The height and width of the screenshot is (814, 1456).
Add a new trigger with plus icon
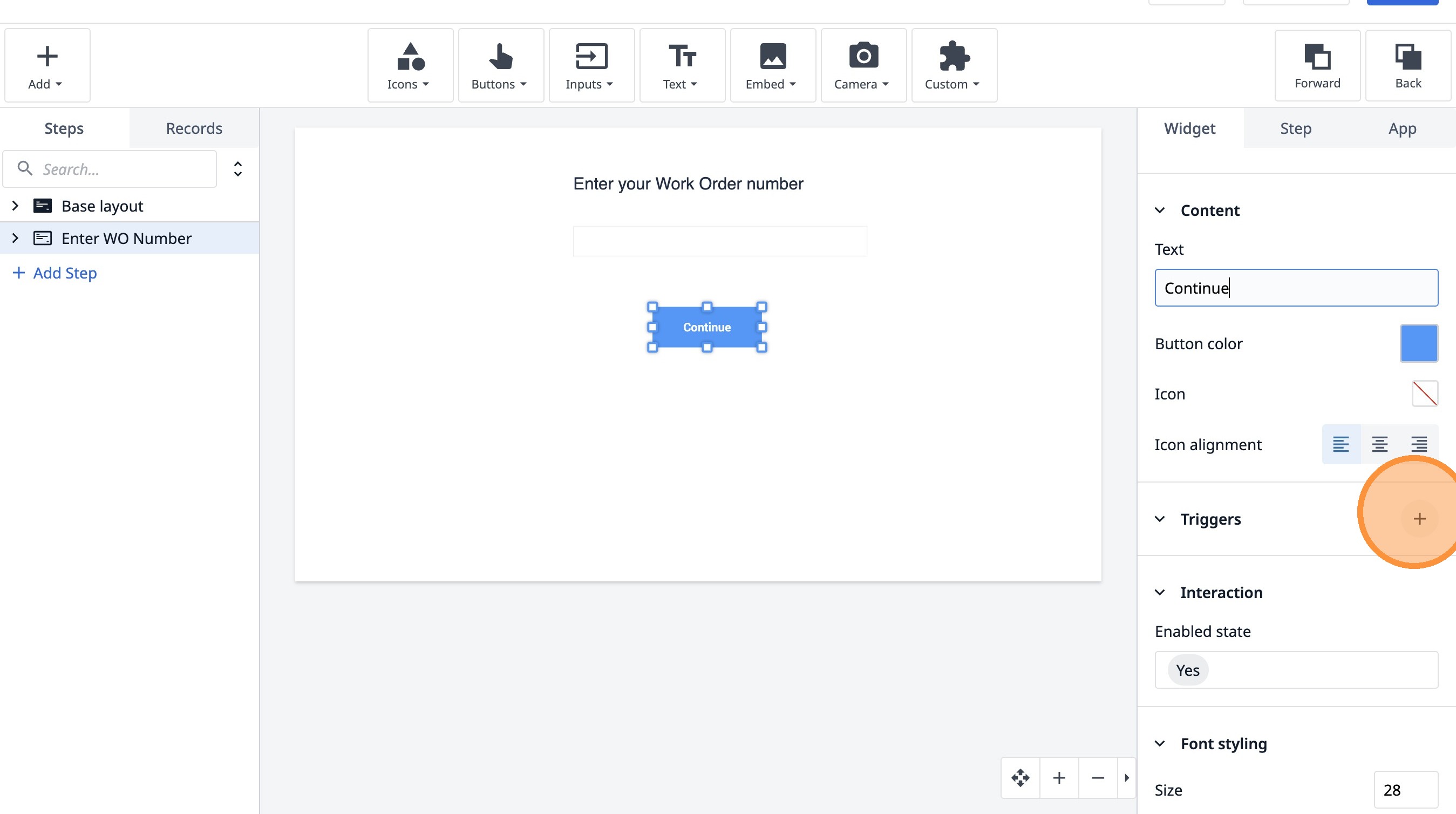(x=1419, y=519)
